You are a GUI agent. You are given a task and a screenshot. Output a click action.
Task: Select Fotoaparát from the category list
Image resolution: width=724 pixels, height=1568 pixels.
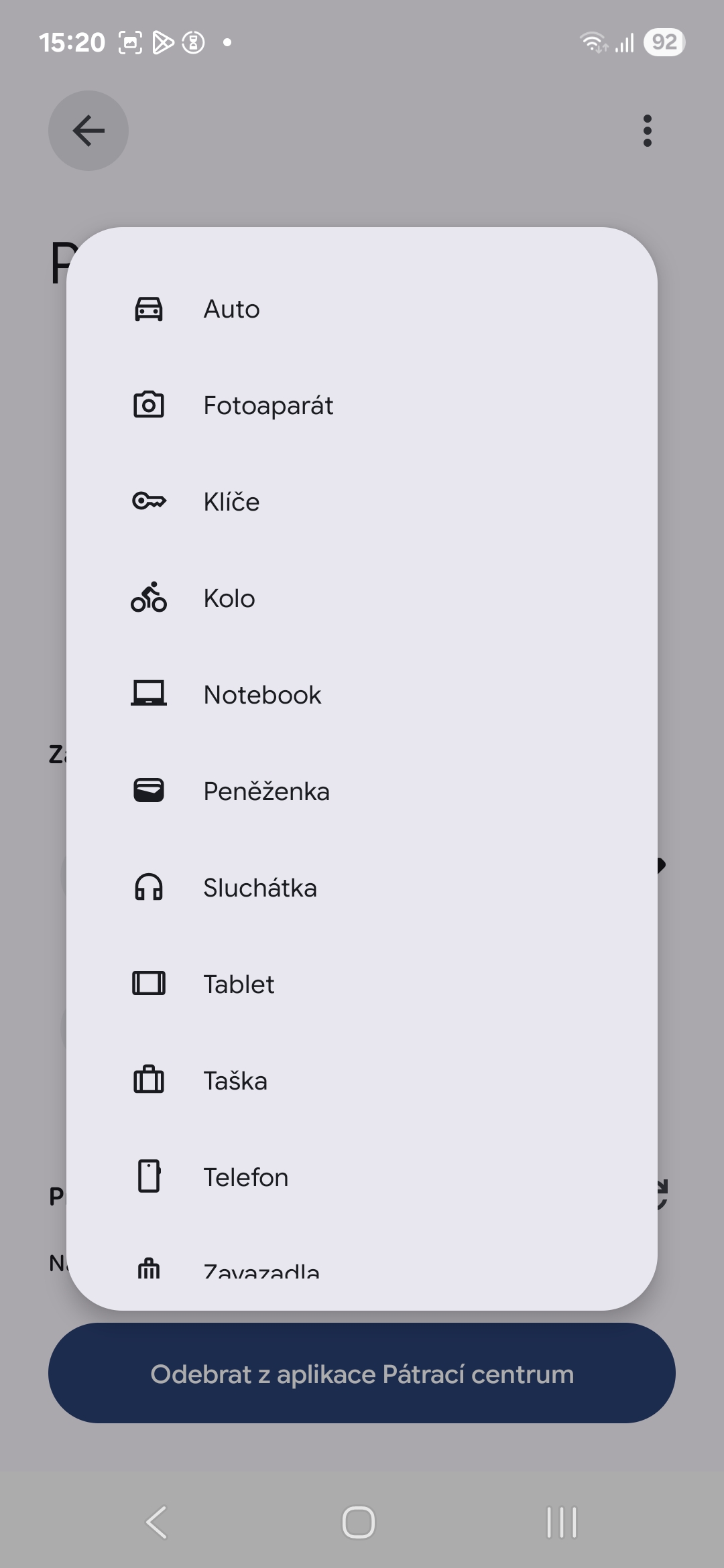tap(268, 405)
